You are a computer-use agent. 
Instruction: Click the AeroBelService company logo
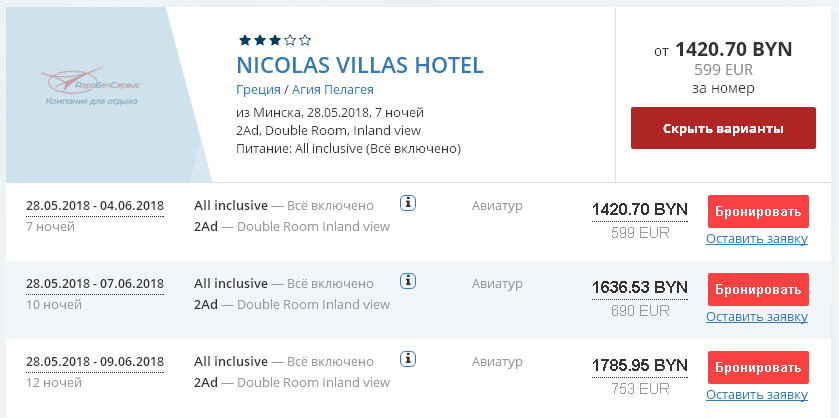[x=90, y=86]
